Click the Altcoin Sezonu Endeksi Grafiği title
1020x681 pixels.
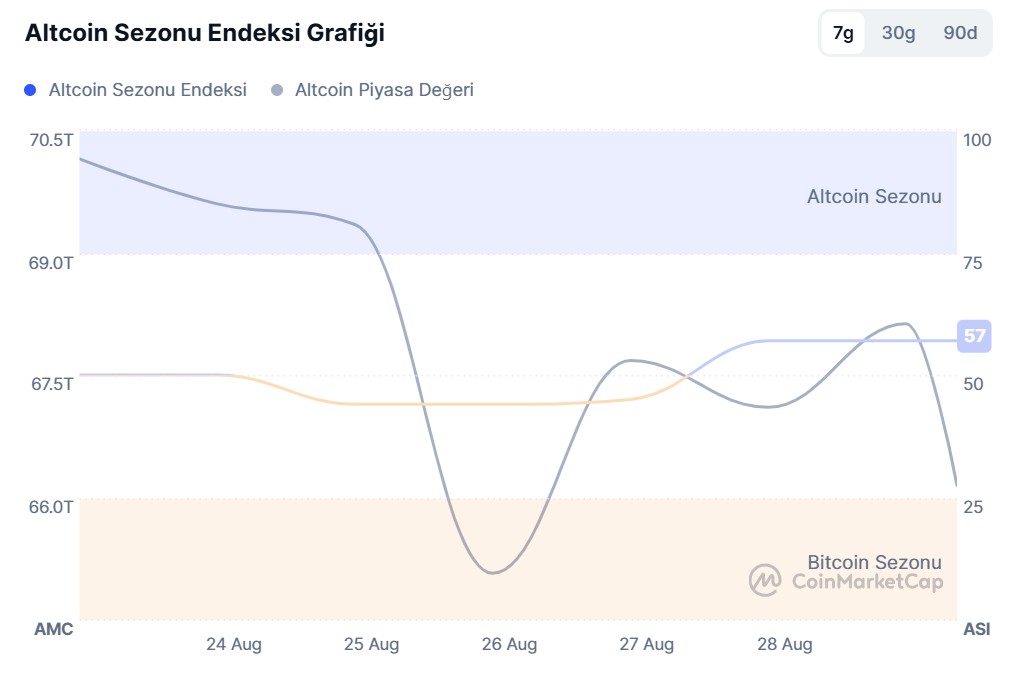pos(205,33)
